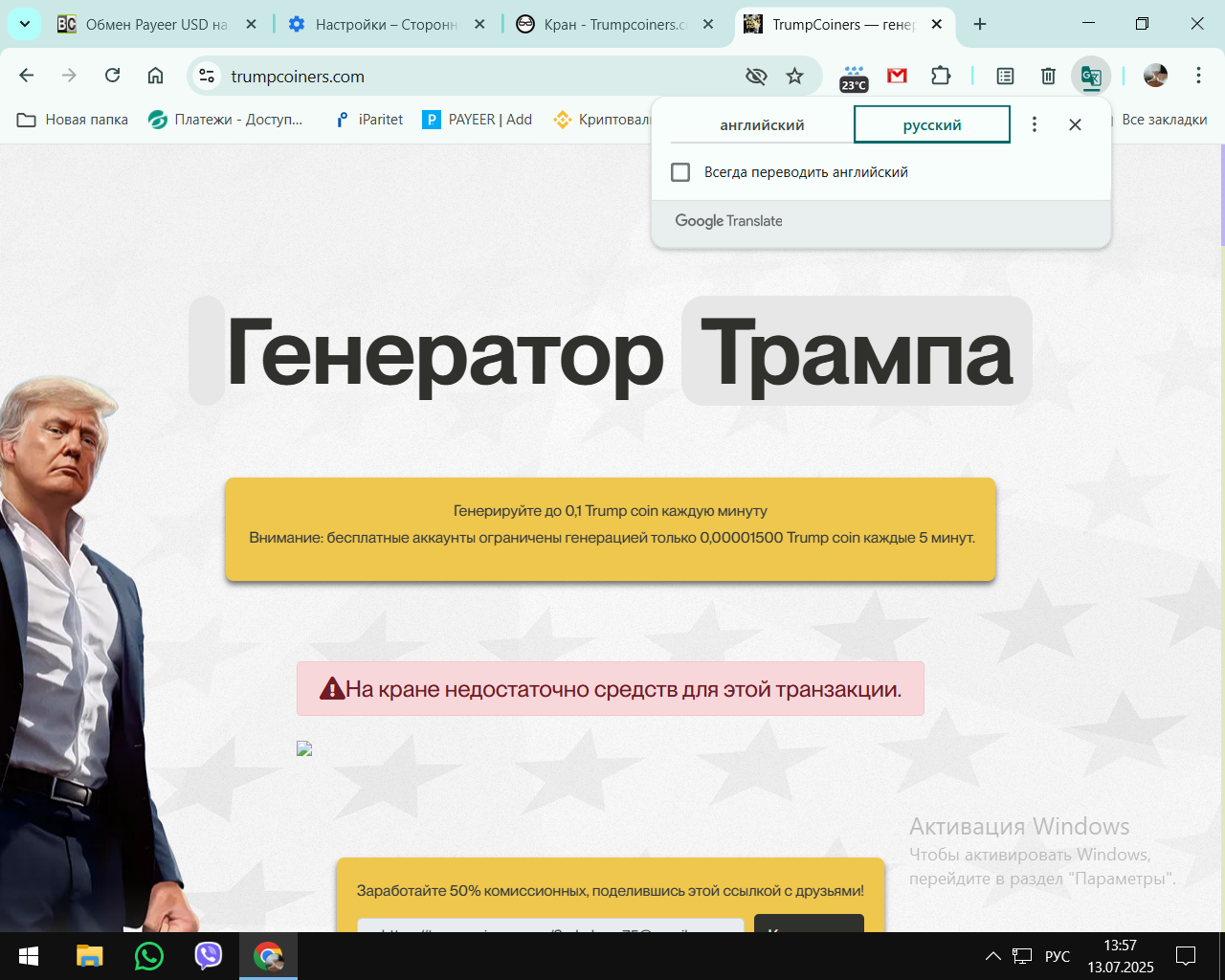The image size is (1225, 980).
Task: Open WhatsApp from the taskbar
Action: [x=149, y=956]
